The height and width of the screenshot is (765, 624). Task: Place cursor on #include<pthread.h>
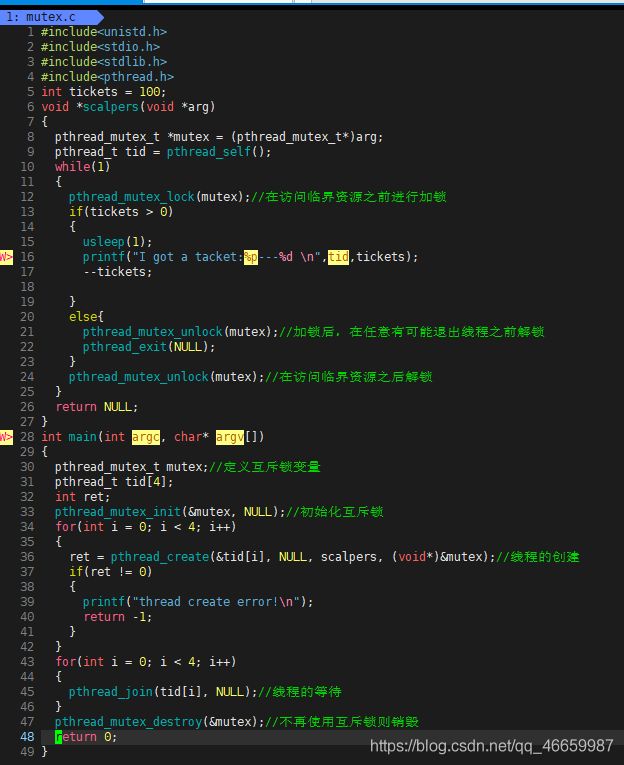coord(107,77)
